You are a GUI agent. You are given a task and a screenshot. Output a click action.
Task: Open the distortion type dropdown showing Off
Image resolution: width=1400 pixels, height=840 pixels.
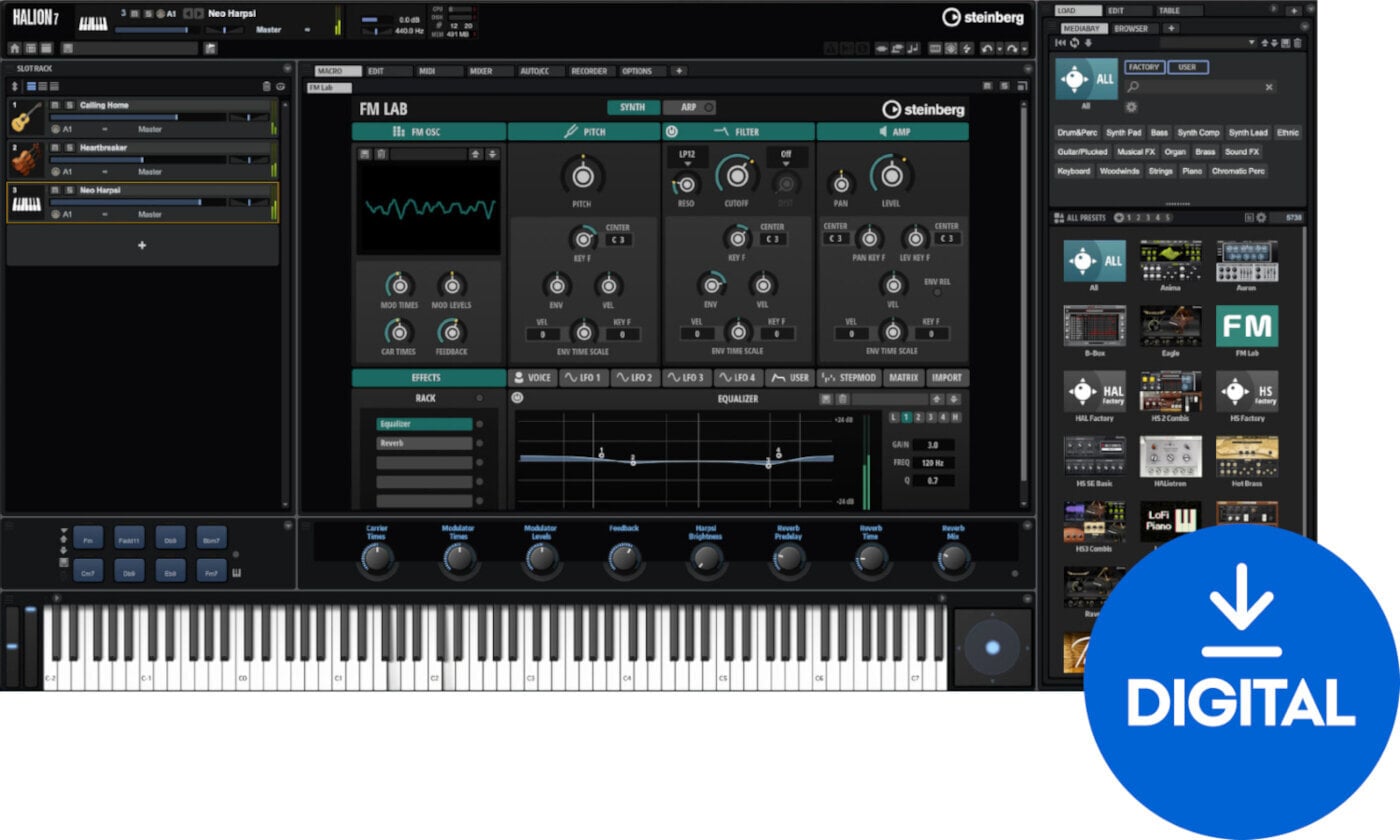[787, 157]
